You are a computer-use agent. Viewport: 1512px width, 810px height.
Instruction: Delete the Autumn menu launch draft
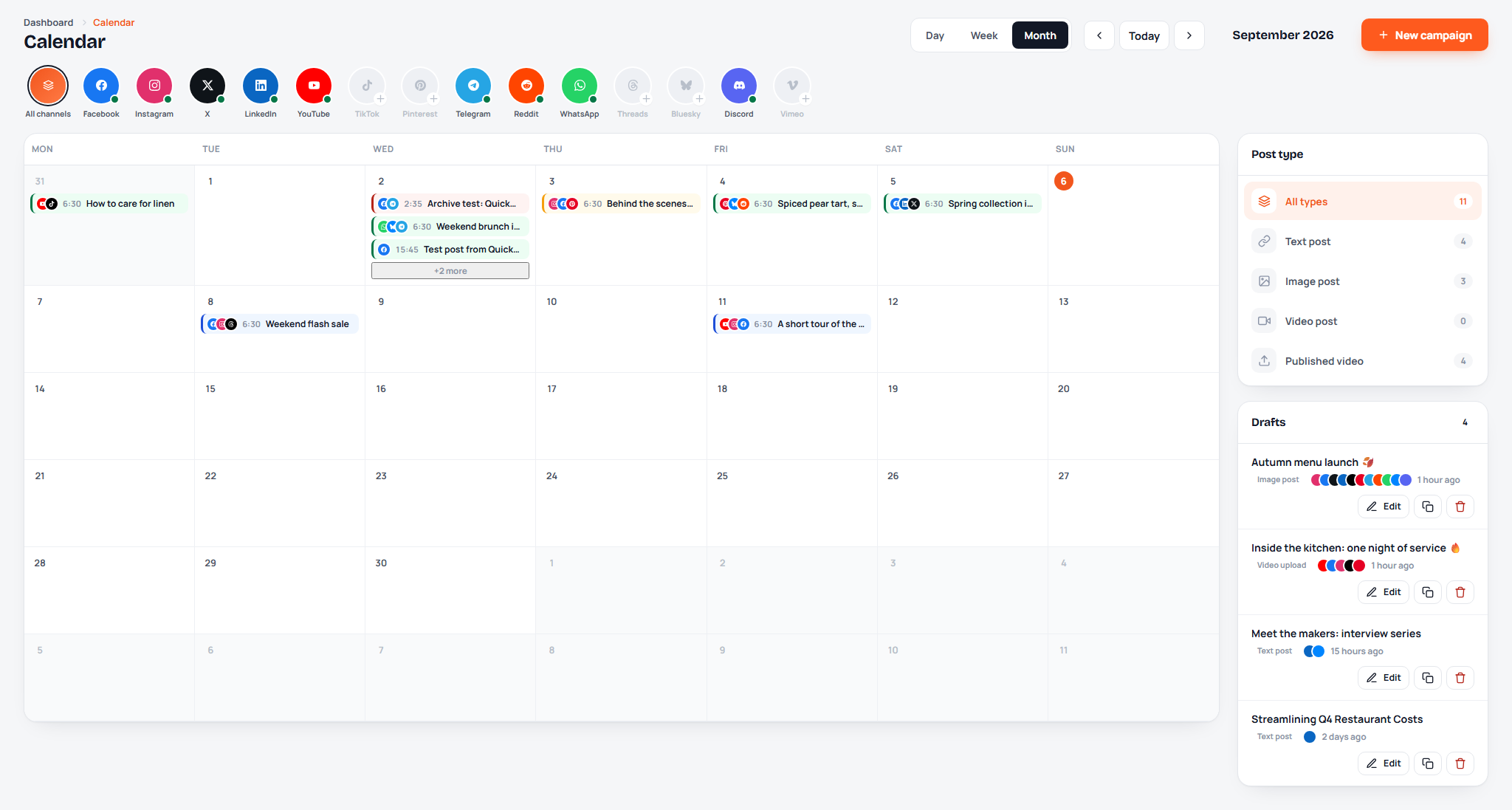coord(1460,507)
